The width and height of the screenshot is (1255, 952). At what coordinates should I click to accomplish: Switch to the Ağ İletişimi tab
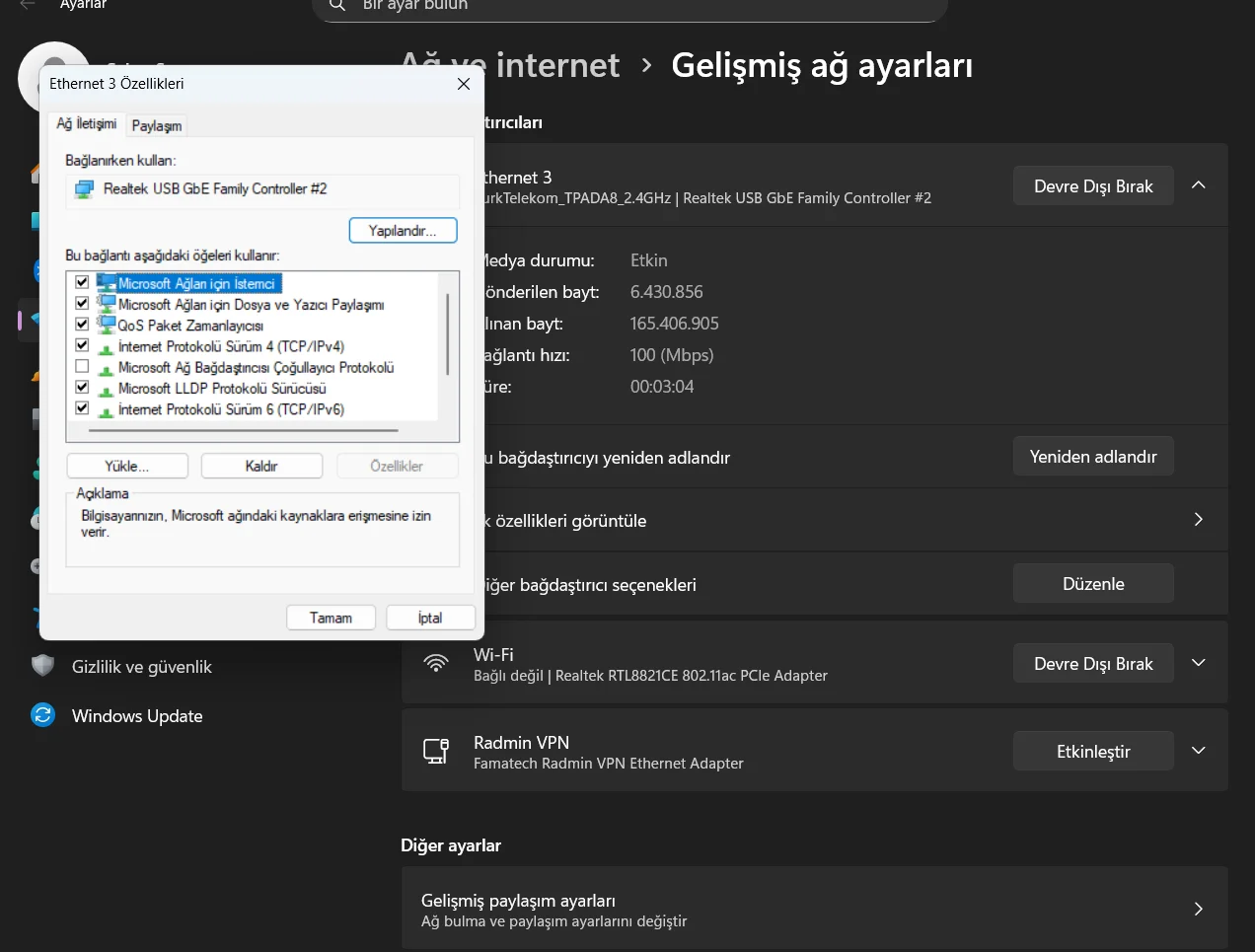(x=87, y=123)
